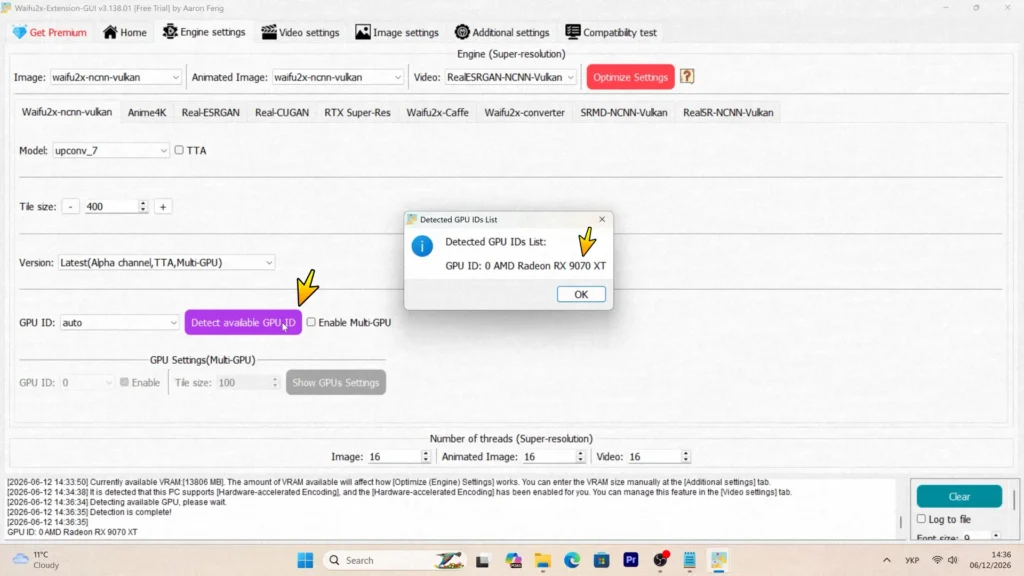Open the Engine settings tab
This screenshot has width=1024, height=576.
204,32
